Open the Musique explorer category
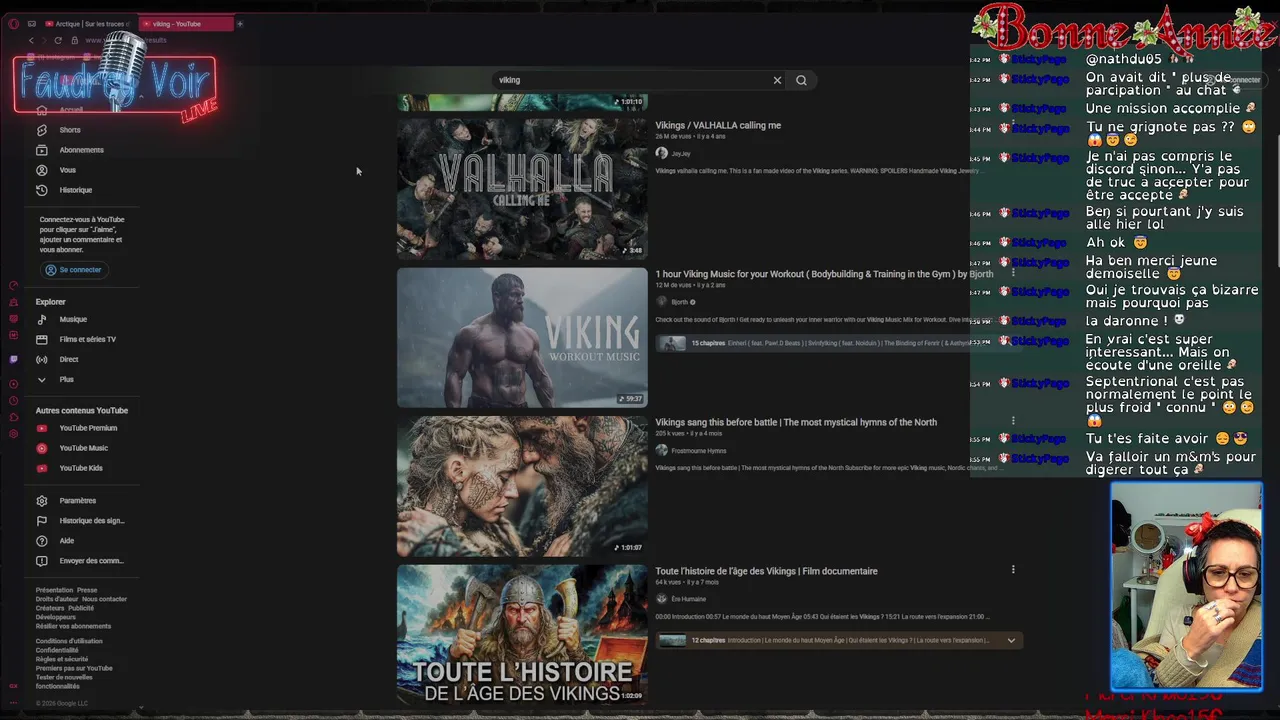 coord(73,319)
